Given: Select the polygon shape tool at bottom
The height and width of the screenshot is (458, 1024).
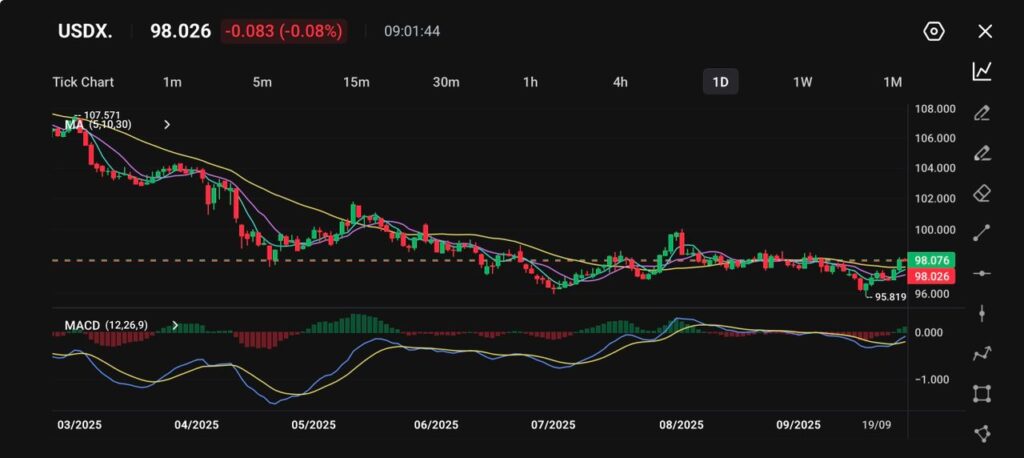Looking at the screenshot, I should click(982, 433).
